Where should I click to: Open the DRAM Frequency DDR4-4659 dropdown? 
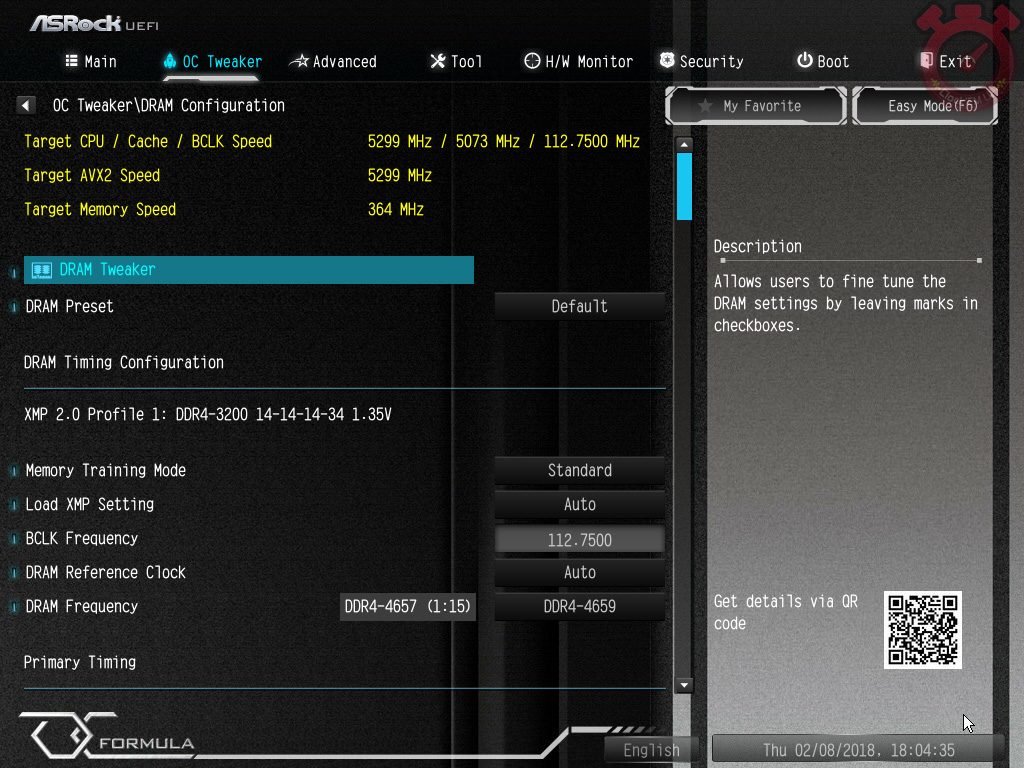pos(579,607)
